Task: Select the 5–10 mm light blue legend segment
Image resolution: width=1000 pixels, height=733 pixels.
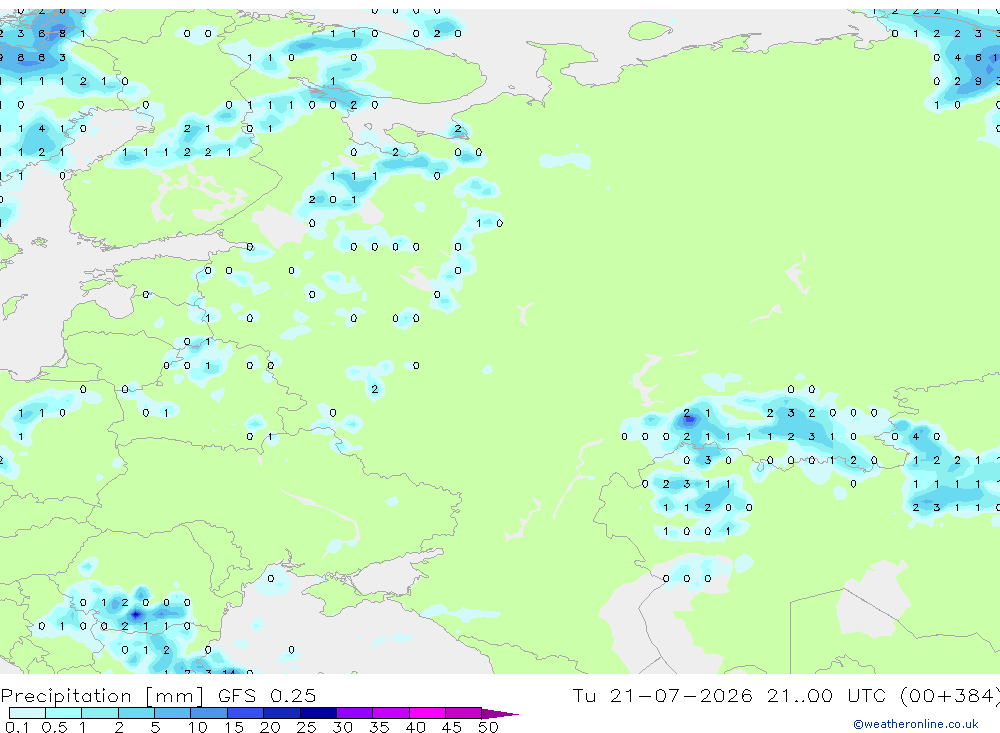Action: coord(173,713)
